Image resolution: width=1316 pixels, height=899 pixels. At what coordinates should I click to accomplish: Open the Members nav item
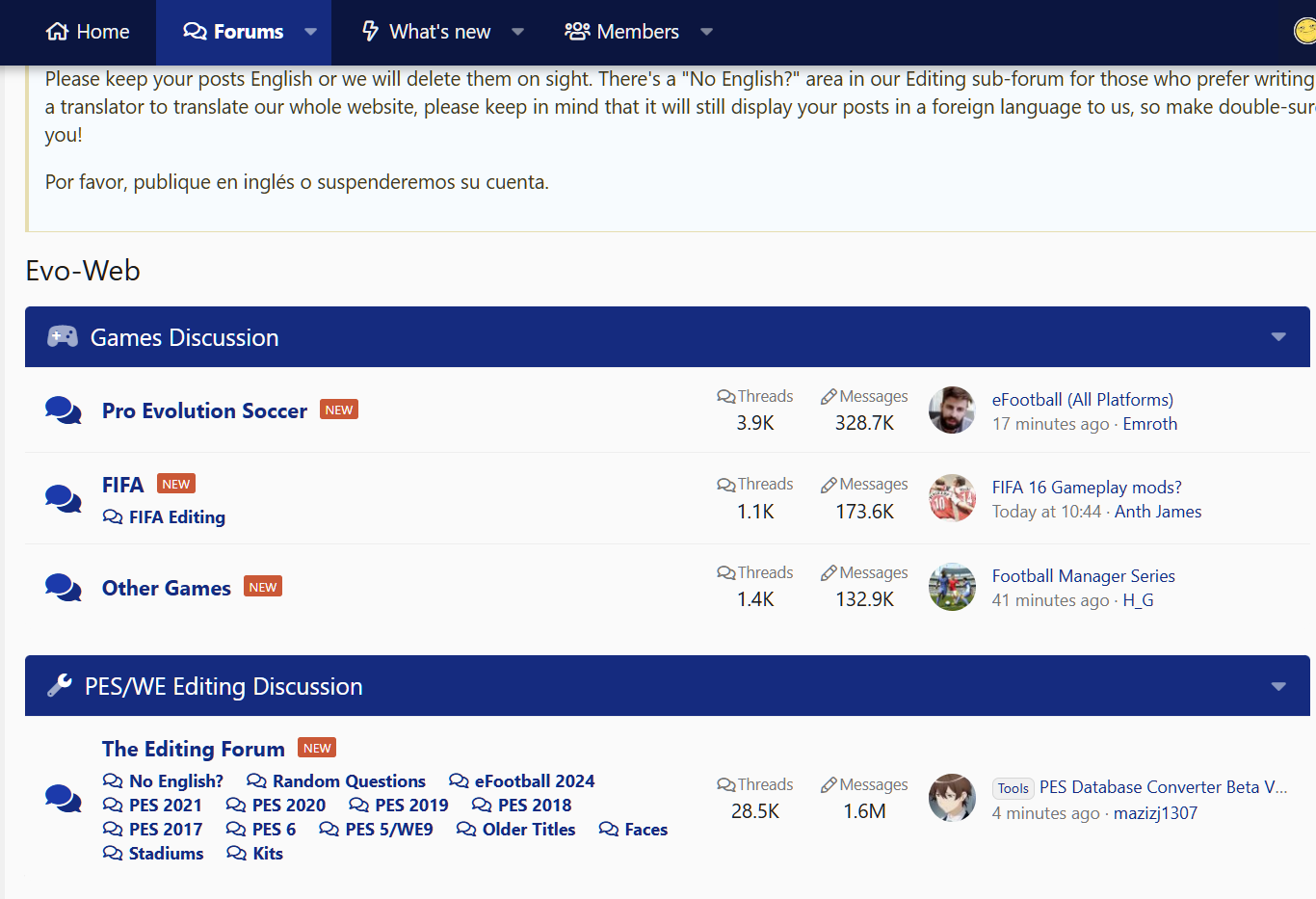click(x=621, y=32)
